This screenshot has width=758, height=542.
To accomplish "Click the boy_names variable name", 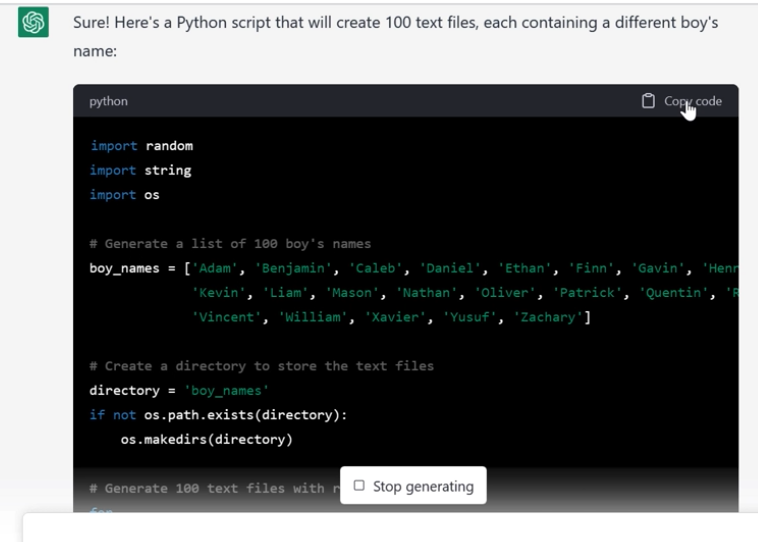I will click(x=124, y=268).
